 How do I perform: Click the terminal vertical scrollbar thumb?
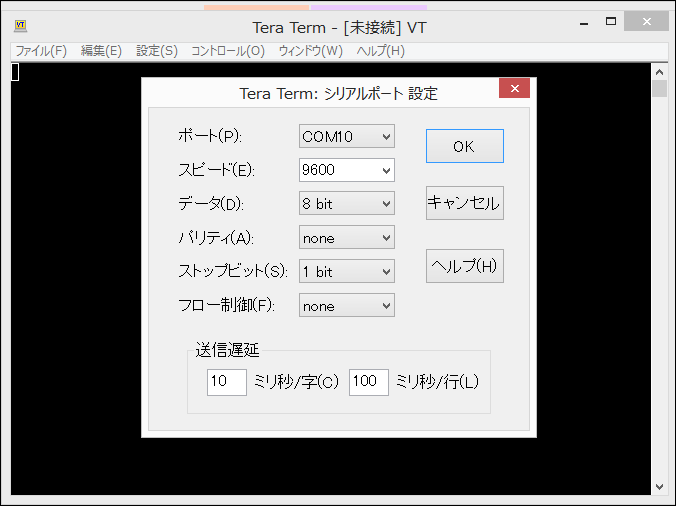[x=659, y=89]
